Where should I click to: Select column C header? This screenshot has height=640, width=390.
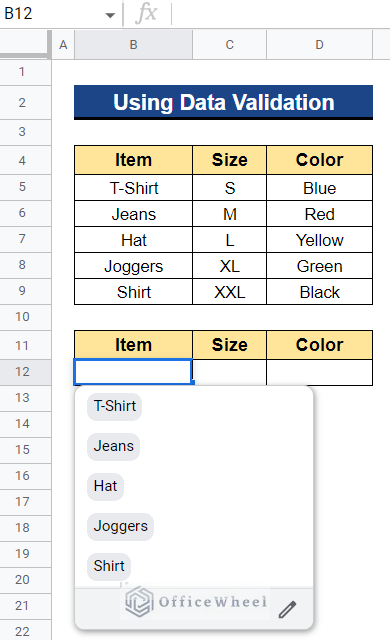click(x=230, y=44)
